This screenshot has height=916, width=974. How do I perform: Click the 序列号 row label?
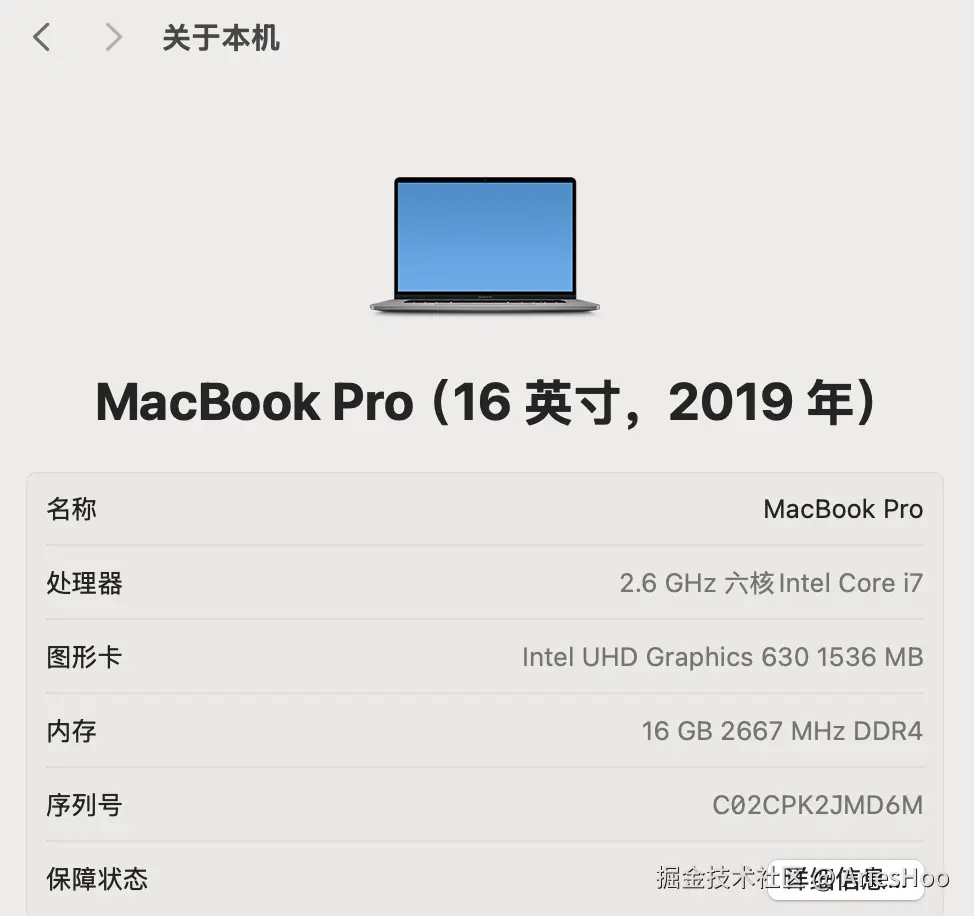tap(84, 805)
